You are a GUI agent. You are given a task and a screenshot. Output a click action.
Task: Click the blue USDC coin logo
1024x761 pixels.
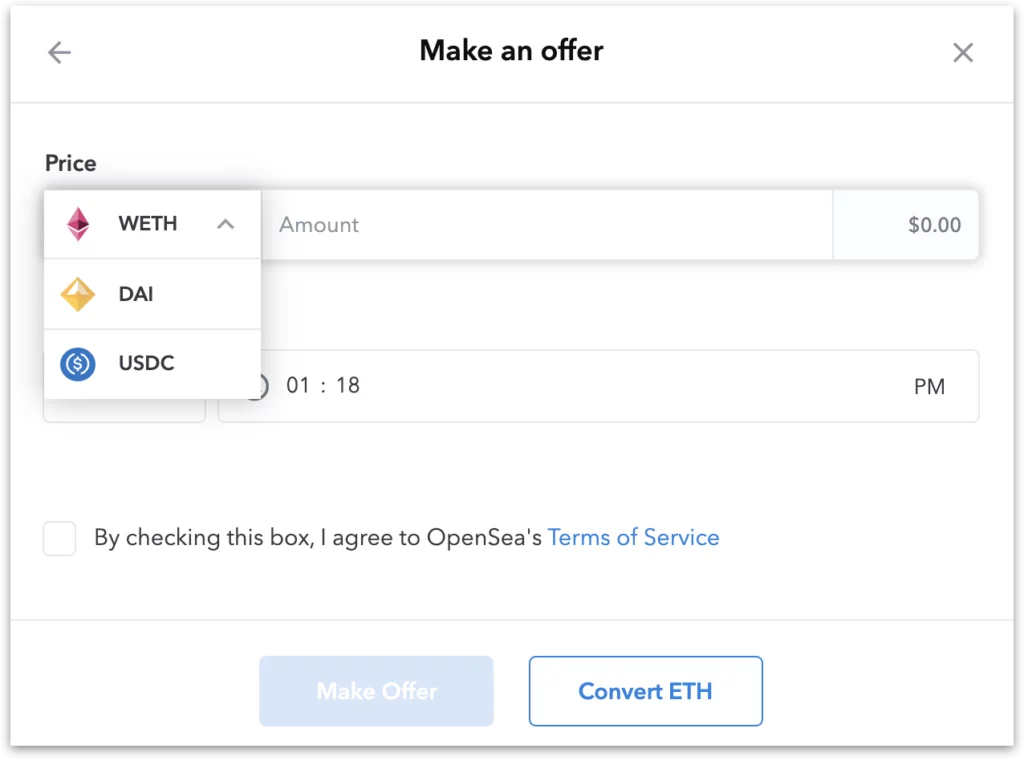click(78, 364)
